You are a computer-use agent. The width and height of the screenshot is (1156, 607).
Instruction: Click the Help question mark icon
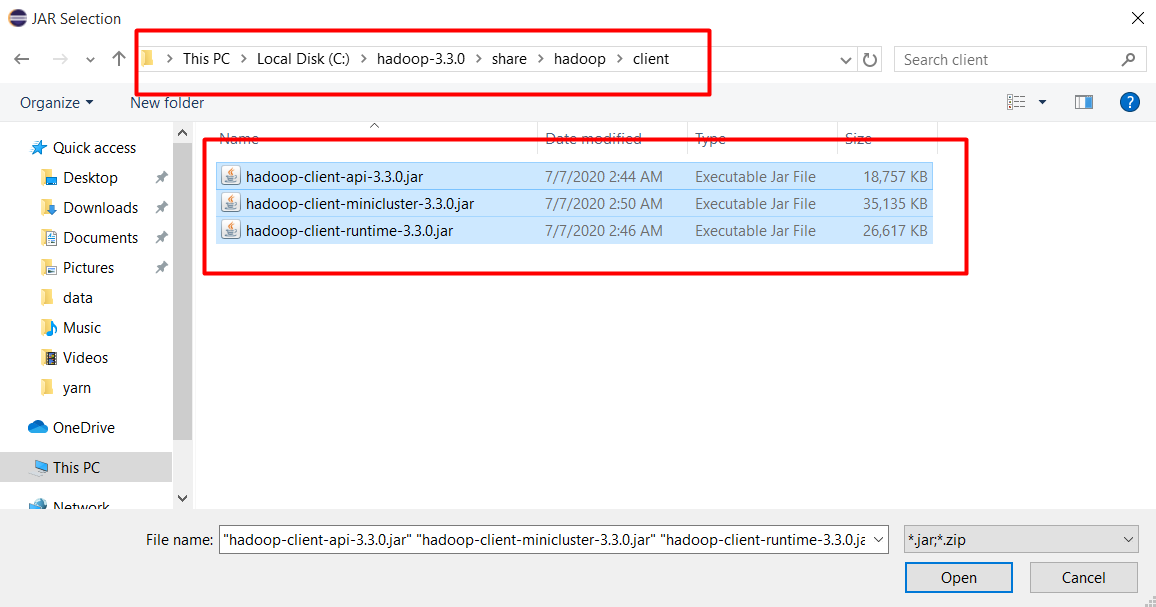click(1130, 102)
